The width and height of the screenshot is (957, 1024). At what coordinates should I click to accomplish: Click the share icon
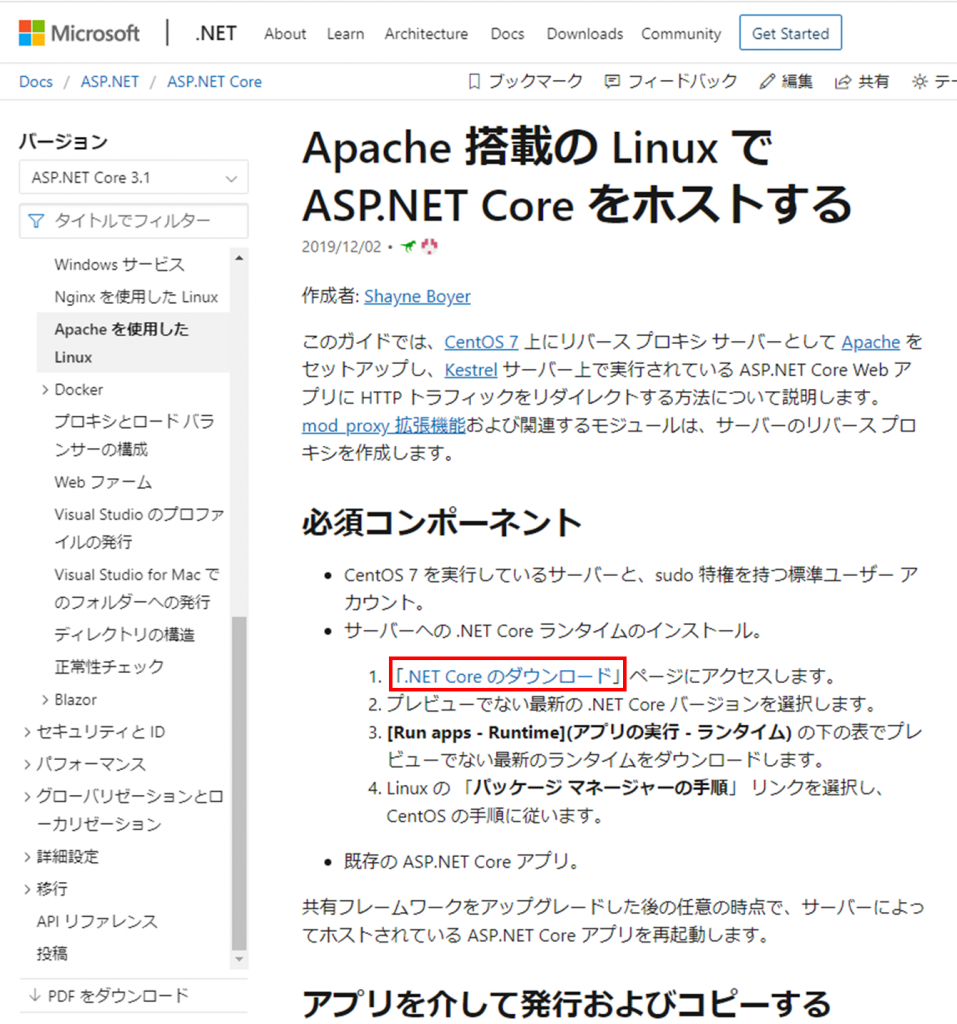point(843,82)
